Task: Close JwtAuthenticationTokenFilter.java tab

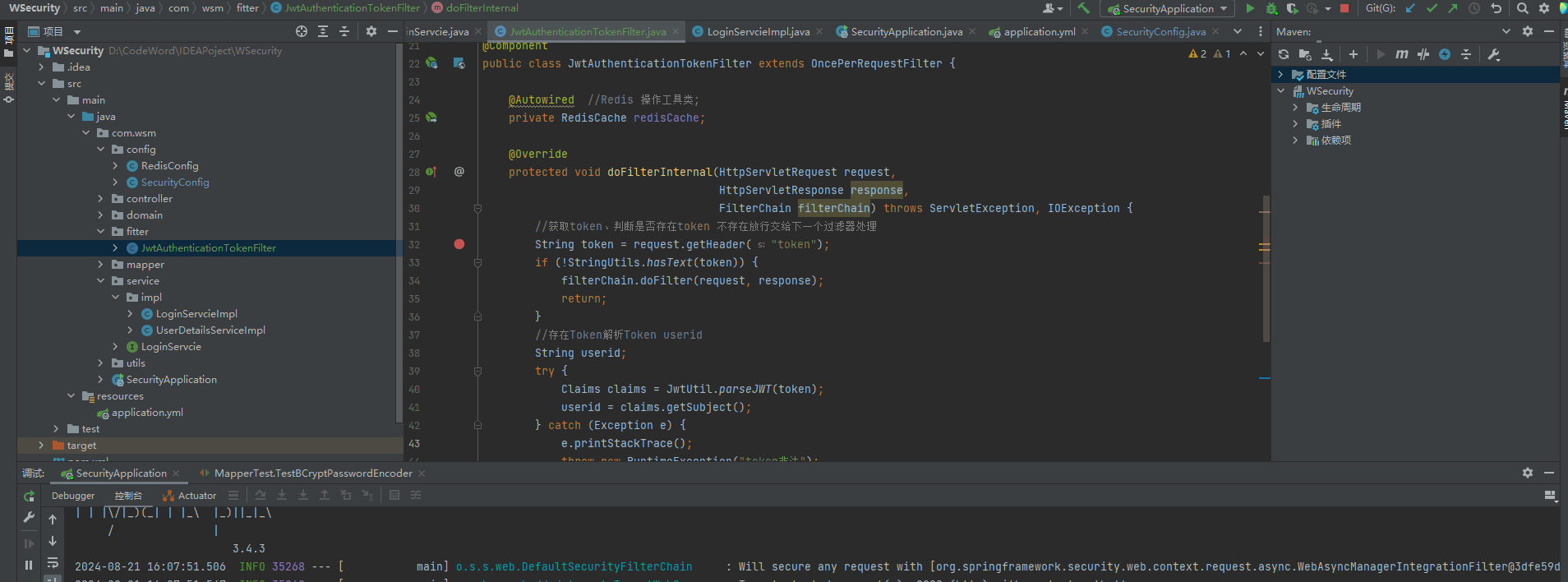Action: (676, 31)
